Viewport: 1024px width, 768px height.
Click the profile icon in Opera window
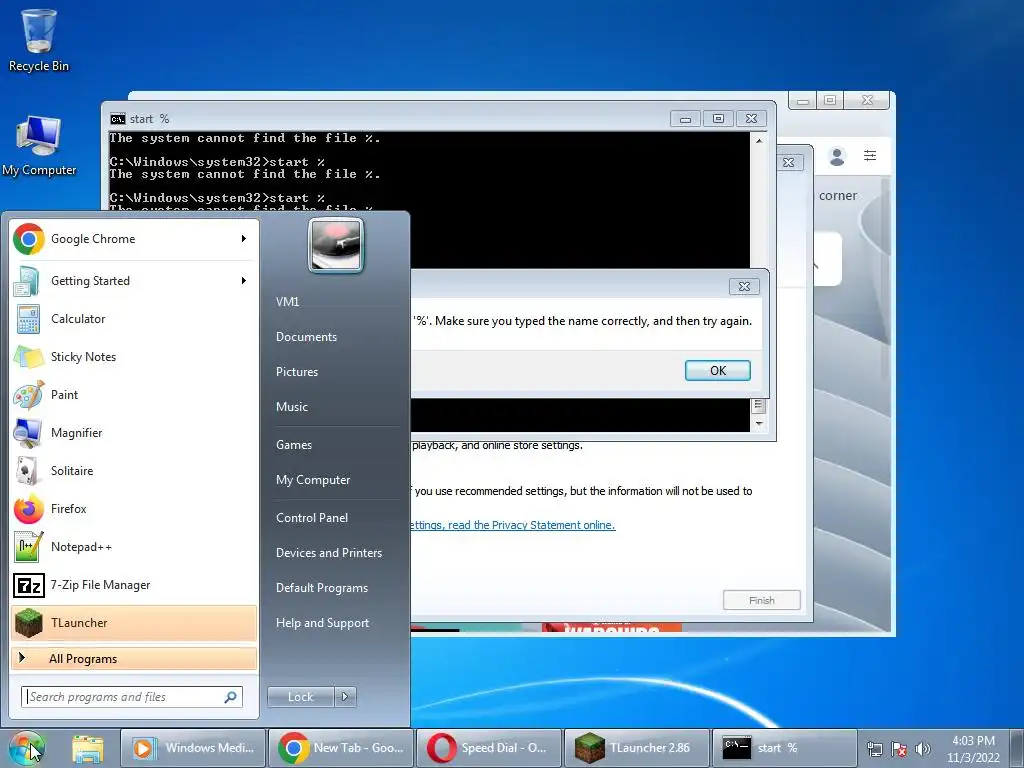[x=837, y=156]
